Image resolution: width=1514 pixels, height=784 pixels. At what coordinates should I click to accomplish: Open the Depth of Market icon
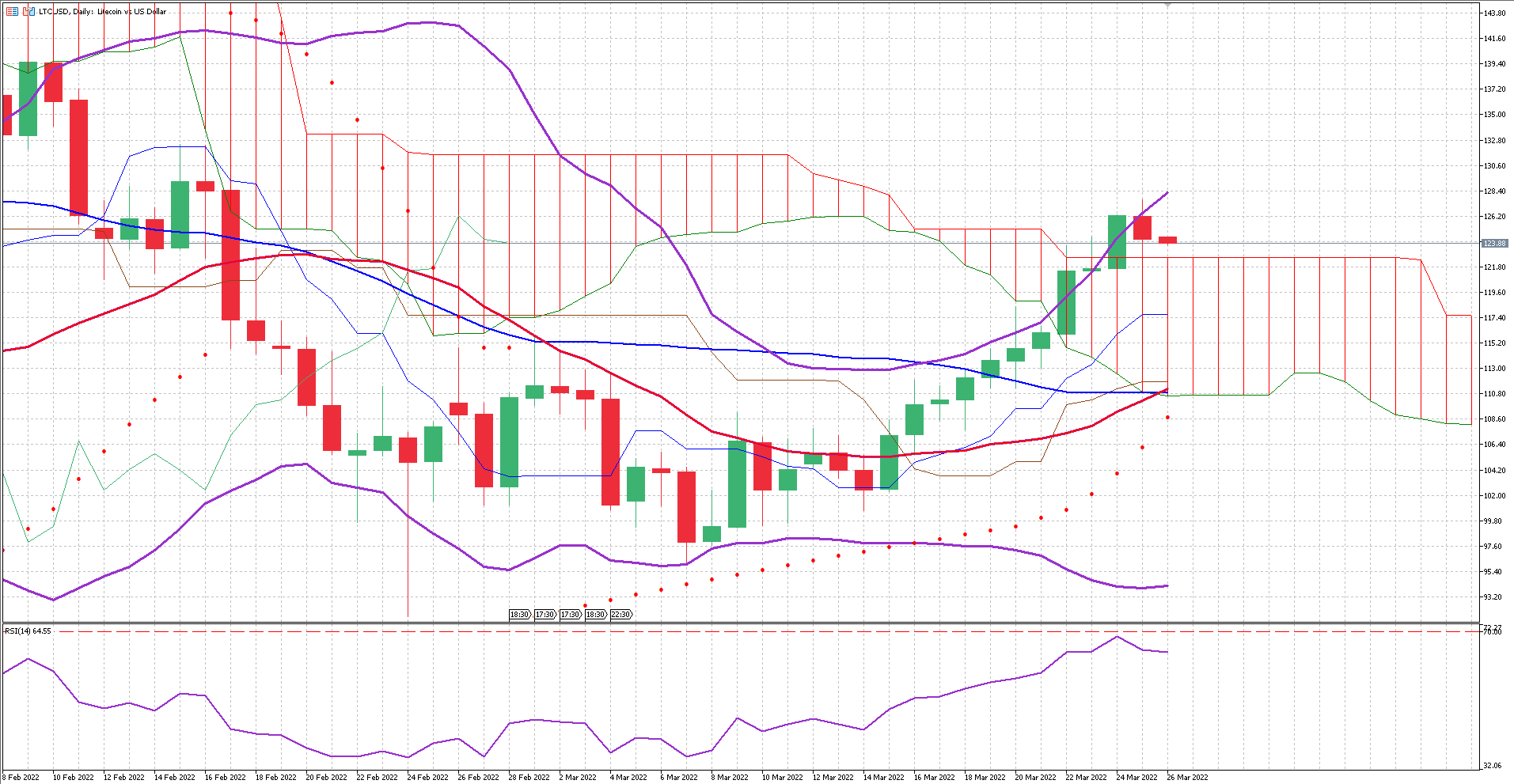28,11
